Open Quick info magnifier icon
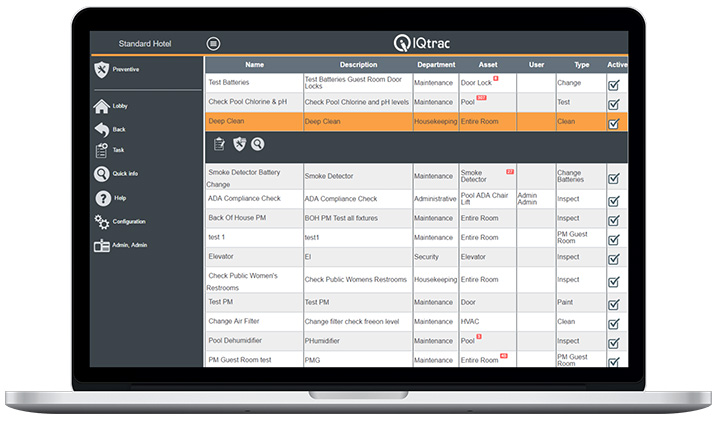Viewport: 720px width, 424px height. click(101, 174)
